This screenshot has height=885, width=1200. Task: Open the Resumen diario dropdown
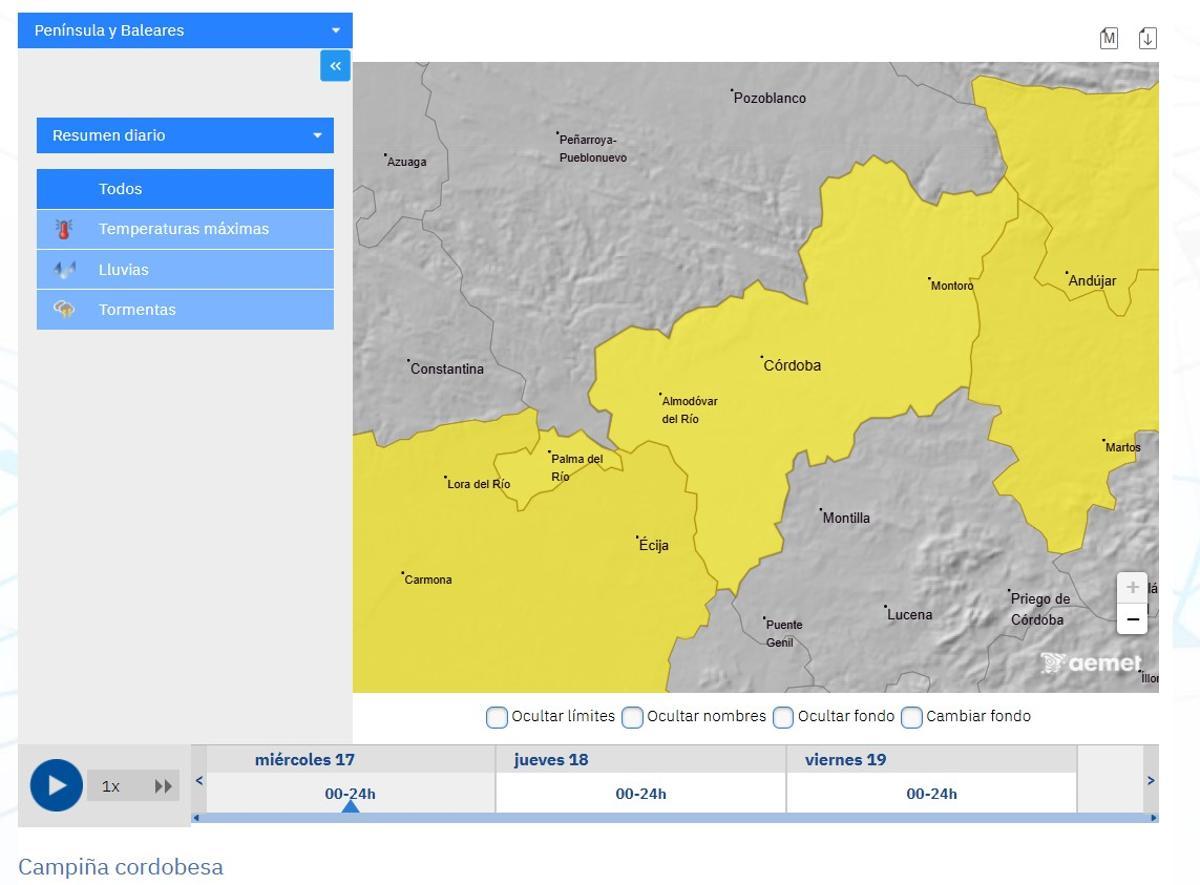185,135
